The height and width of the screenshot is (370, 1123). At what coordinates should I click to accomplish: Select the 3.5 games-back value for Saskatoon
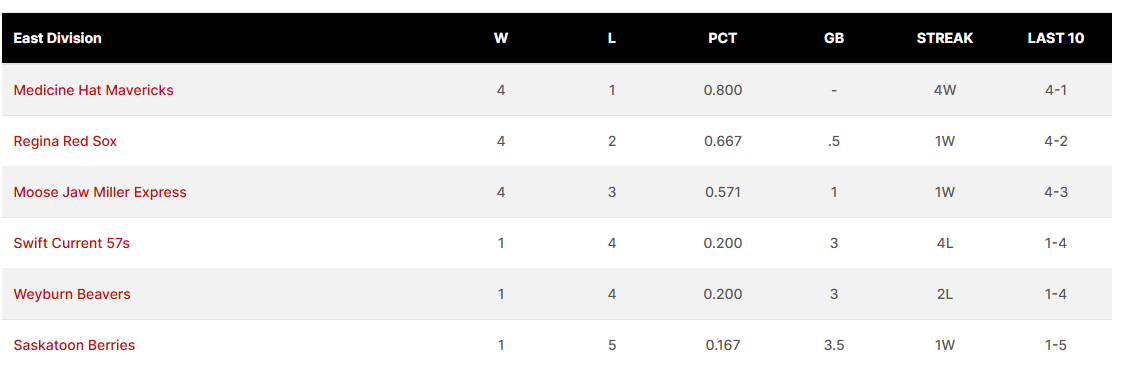[834, 345]
